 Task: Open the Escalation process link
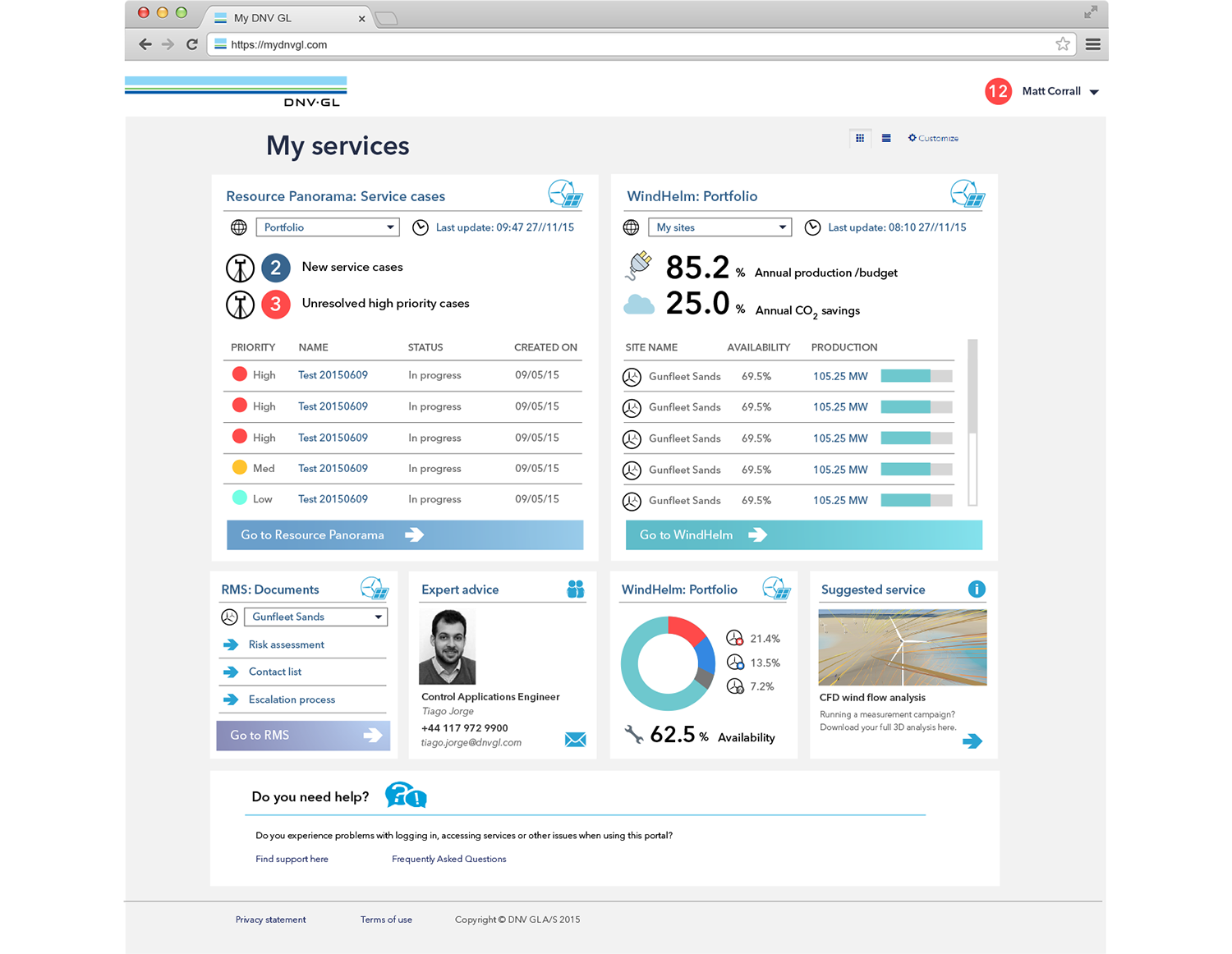click(x=292, y=699)
